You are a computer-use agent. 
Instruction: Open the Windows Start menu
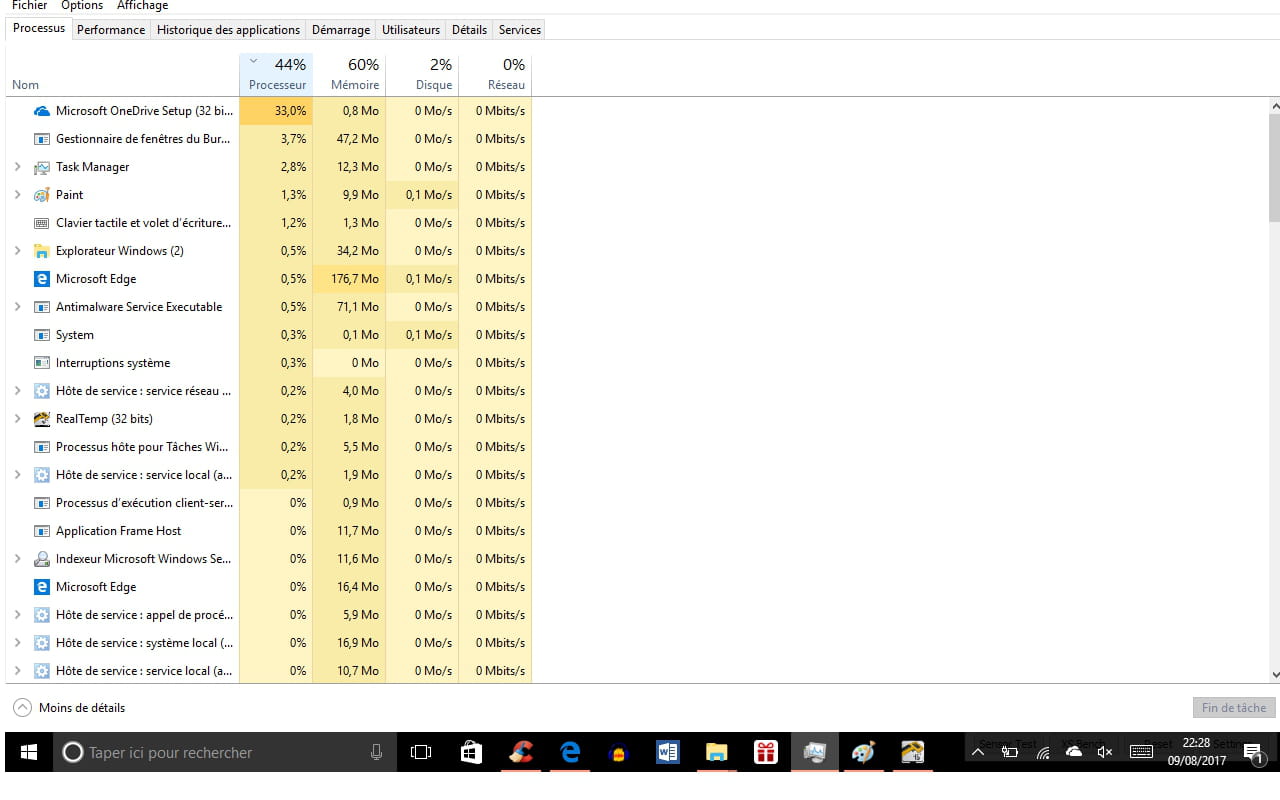click(28, 752)
